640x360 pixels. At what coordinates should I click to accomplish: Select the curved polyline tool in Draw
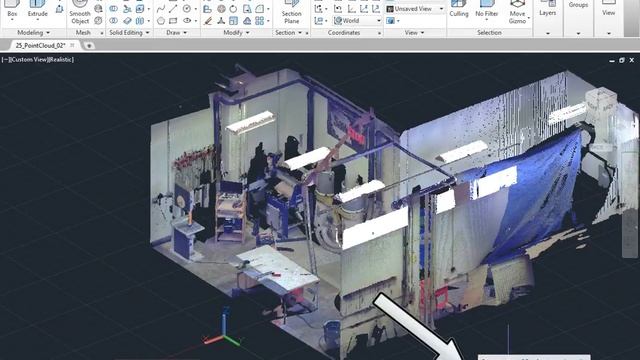click(161, 9)
